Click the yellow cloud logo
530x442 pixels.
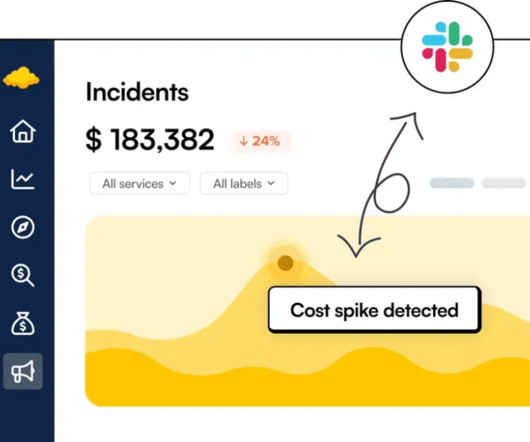[21, 78]
